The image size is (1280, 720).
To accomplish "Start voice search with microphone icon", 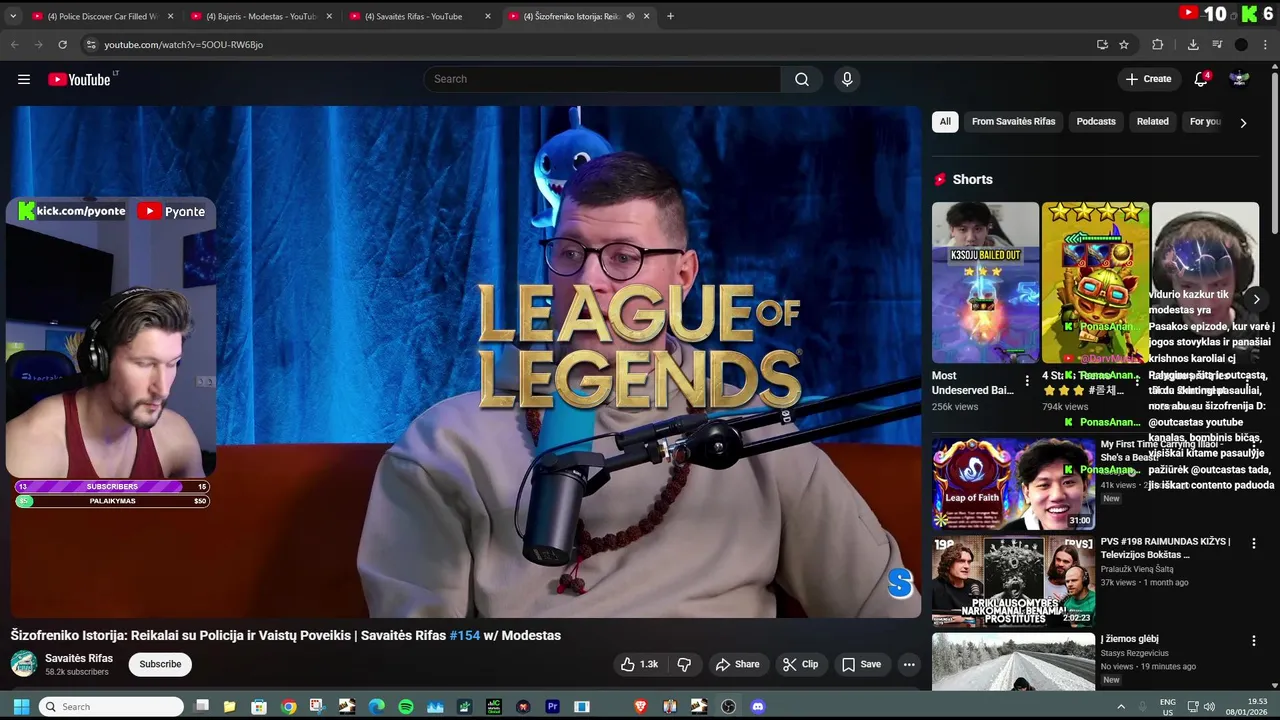I will 847,79.
